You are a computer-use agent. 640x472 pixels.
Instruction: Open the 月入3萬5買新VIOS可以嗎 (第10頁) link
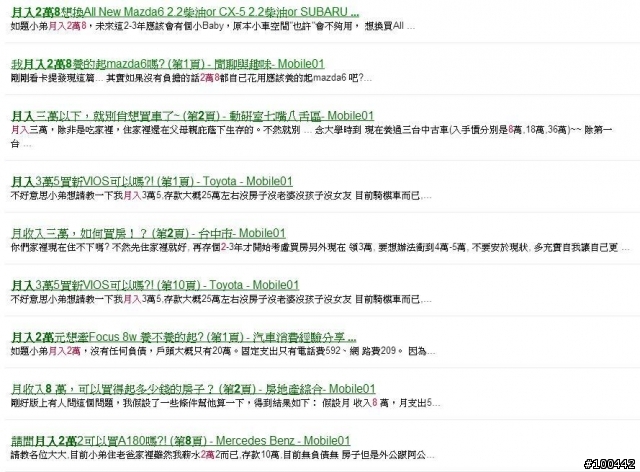pyautogui.click(x=155, y=285)
